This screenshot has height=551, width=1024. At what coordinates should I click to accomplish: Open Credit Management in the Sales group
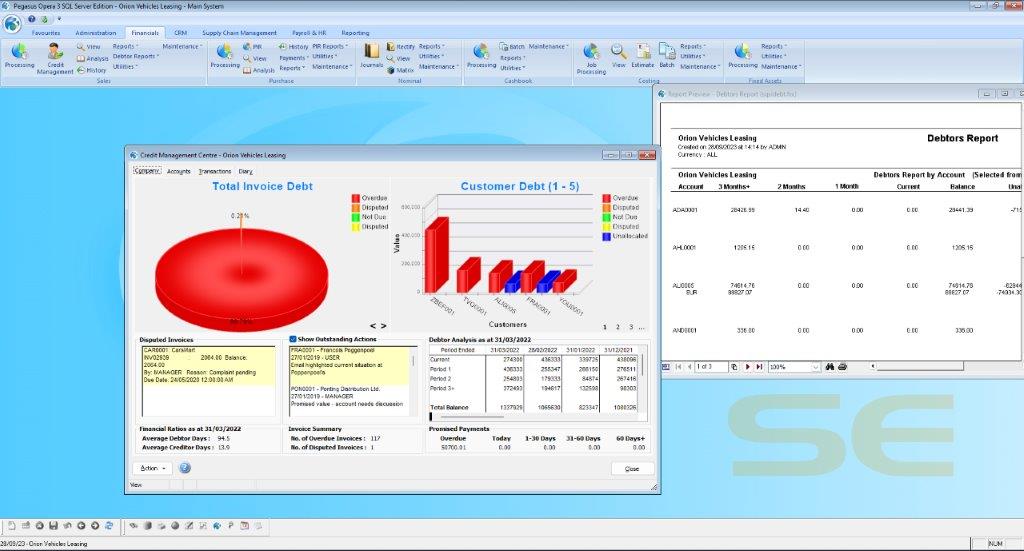pyautogui.click(x=55, y=57)
